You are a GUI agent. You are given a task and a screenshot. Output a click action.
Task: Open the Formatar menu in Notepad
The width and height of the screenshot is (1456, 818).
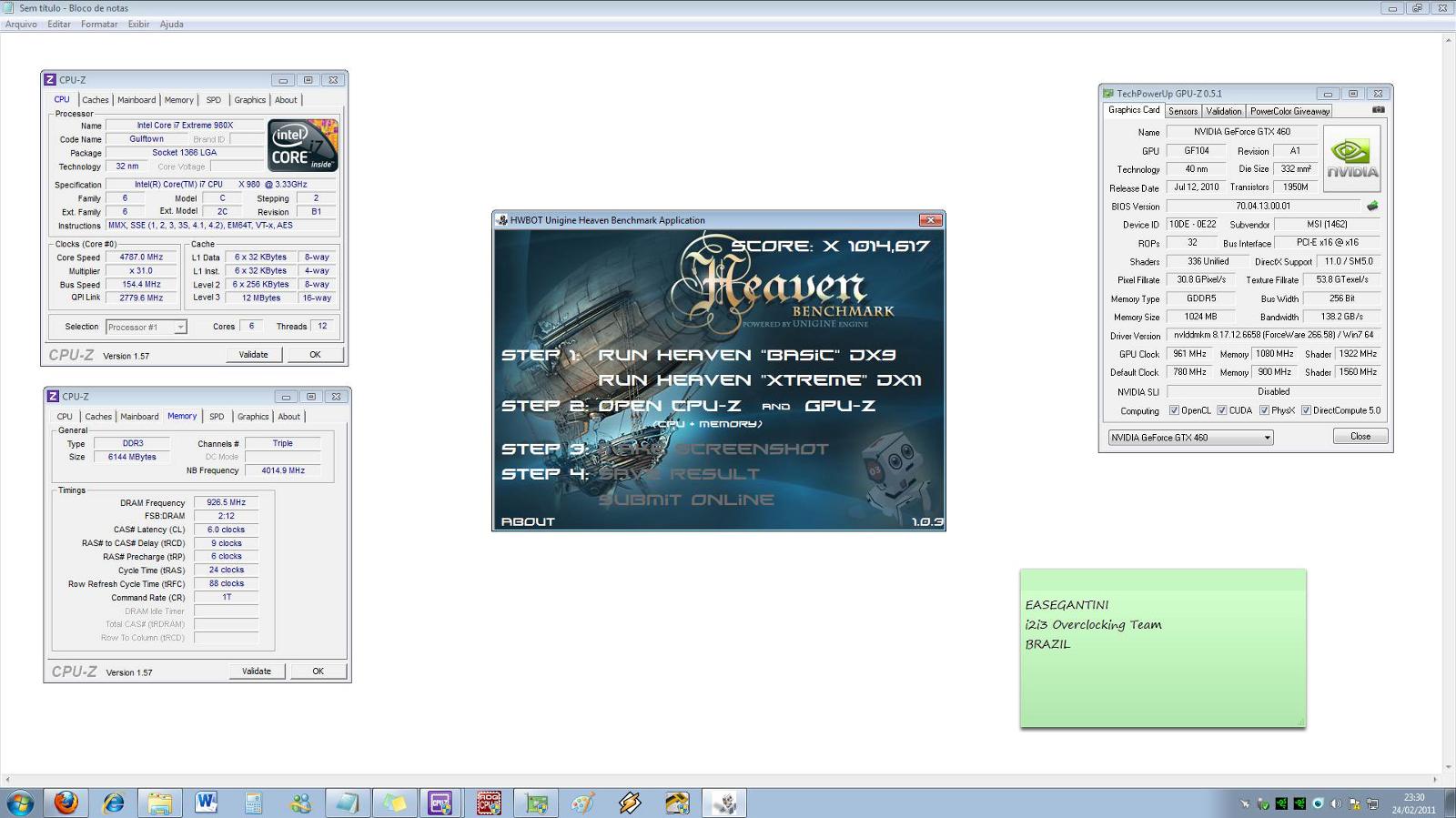click(99, 25)
